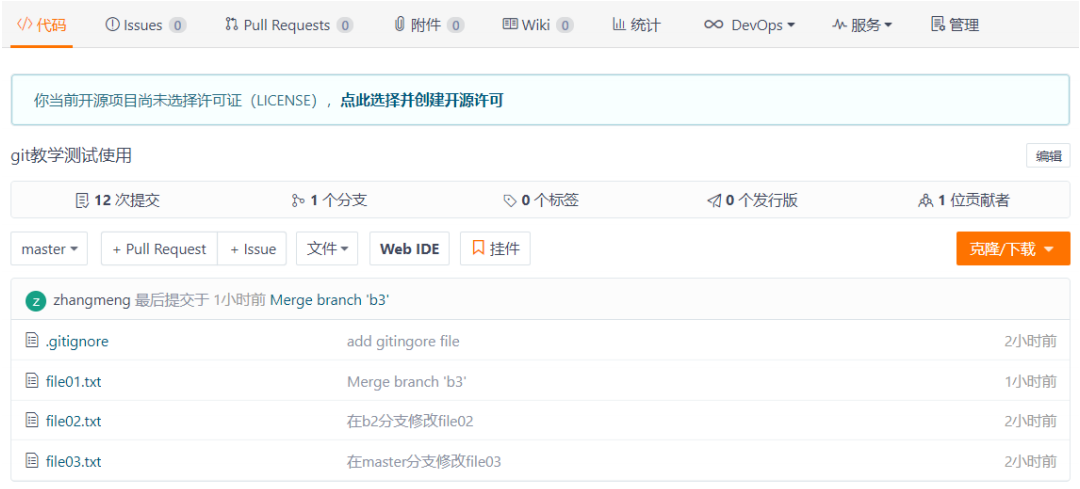Open the 统计 statistics tab

coord(636,25)
